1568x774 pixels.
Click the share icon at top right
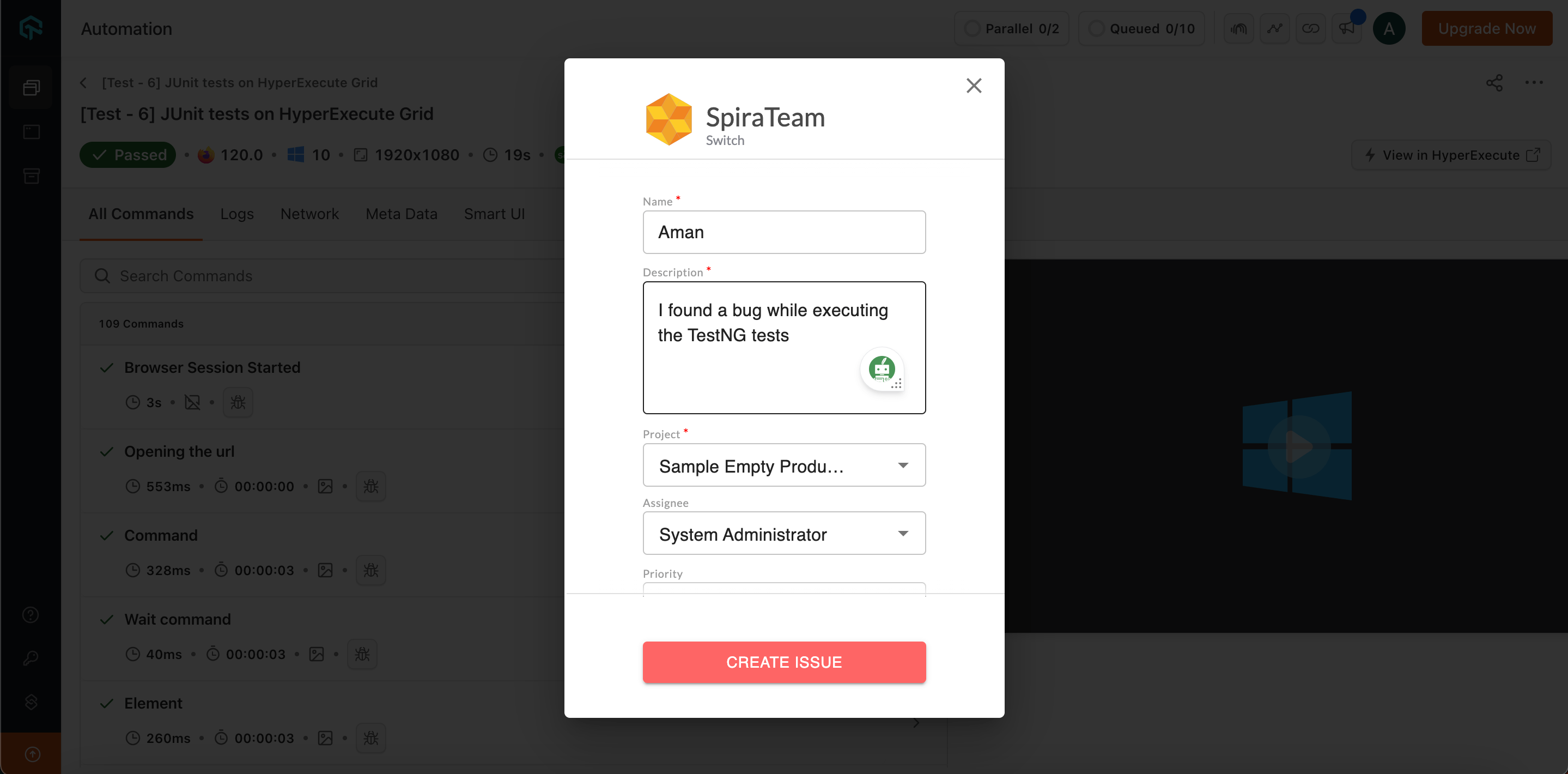tap(1494, 83)
